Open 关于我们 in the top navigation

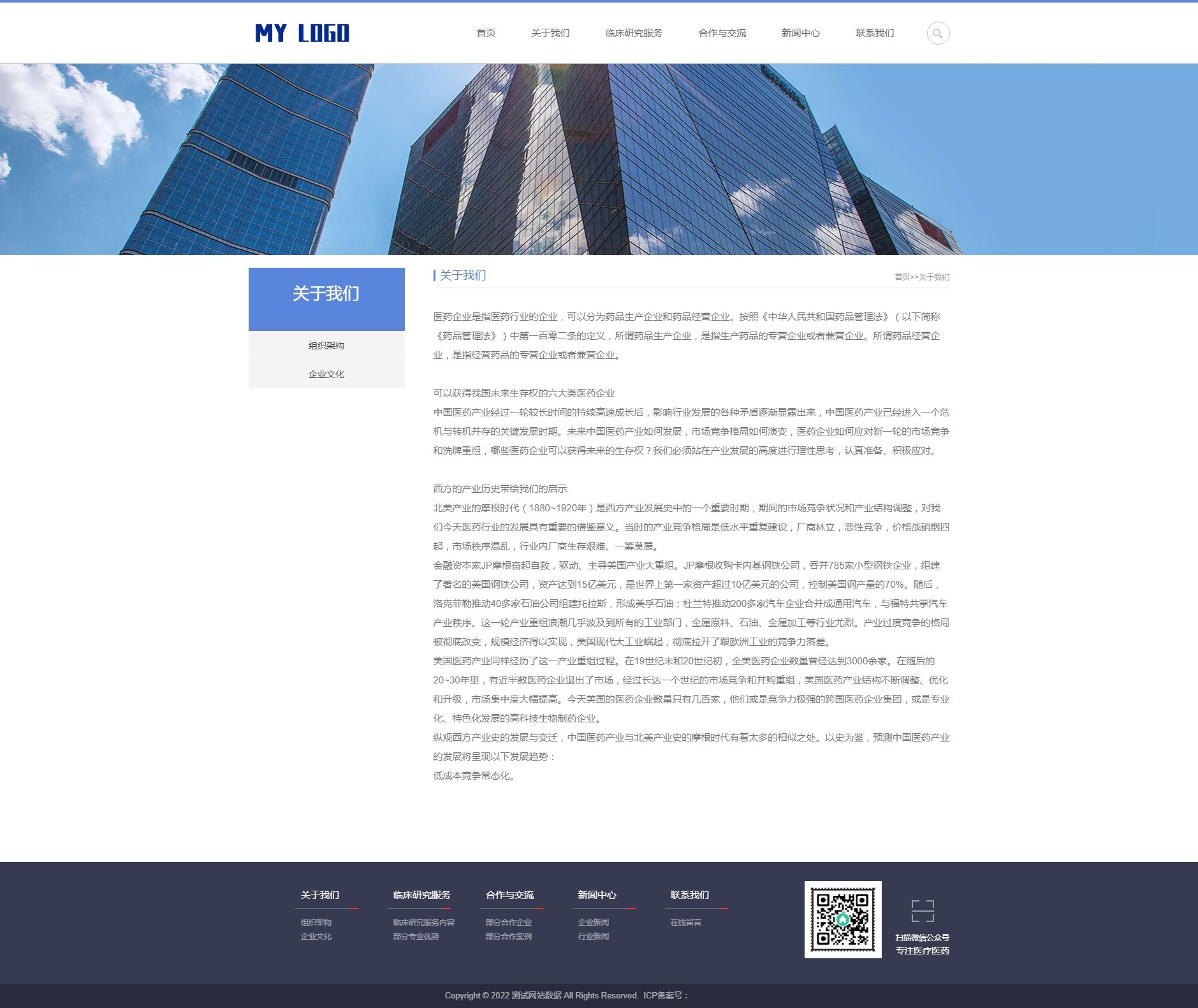(550, 33)
